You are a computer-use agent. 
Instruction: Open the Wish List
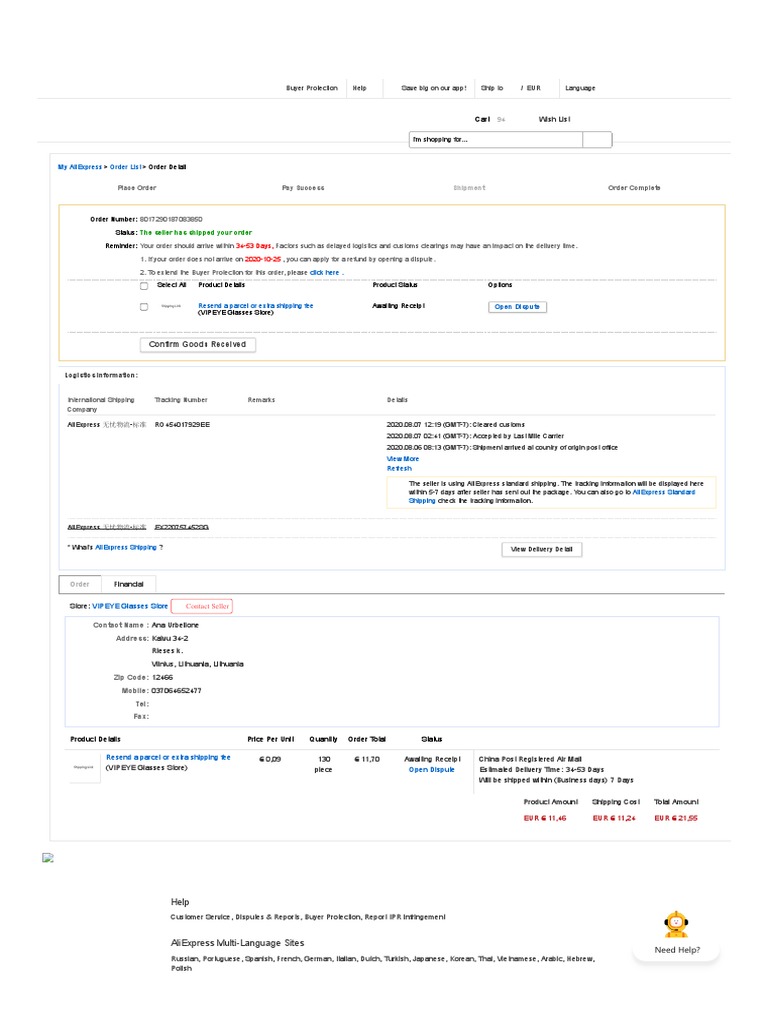[554, 120]
